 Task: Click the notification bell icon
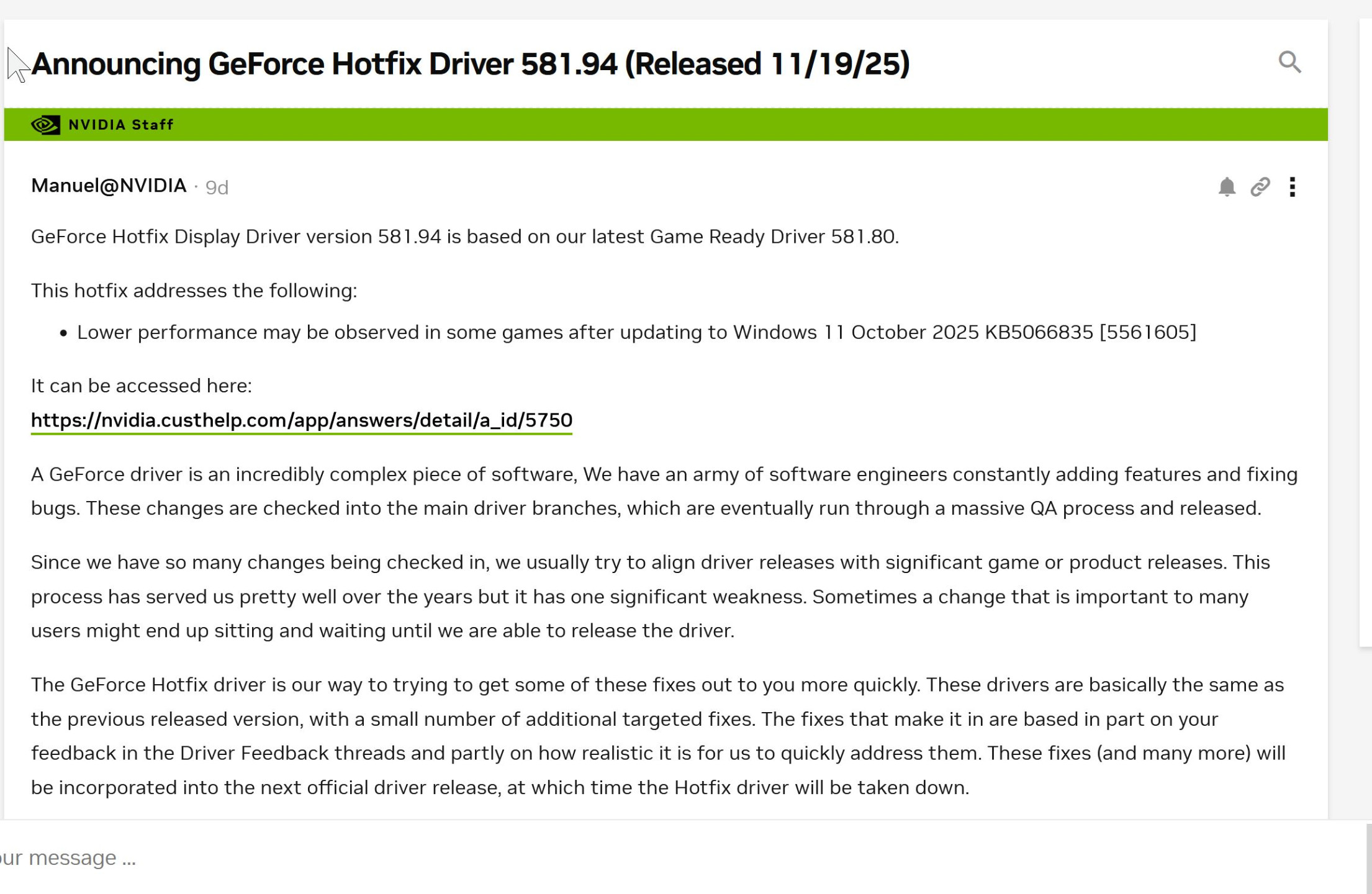pyautogui.click(x=1226, y=187)
